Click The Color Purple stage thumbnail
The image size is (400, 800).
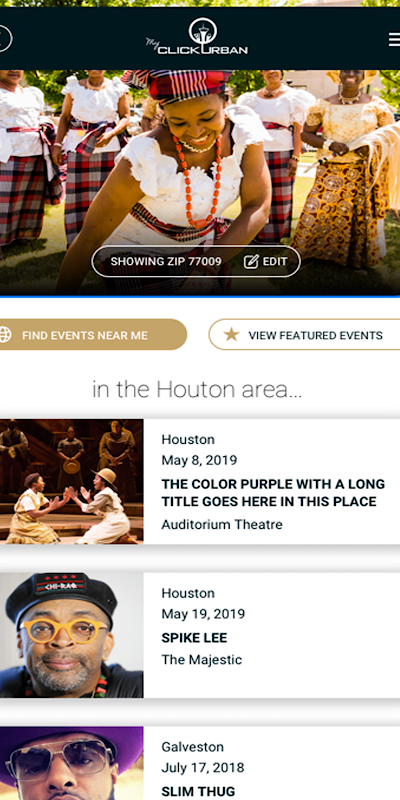click(71, 481)
